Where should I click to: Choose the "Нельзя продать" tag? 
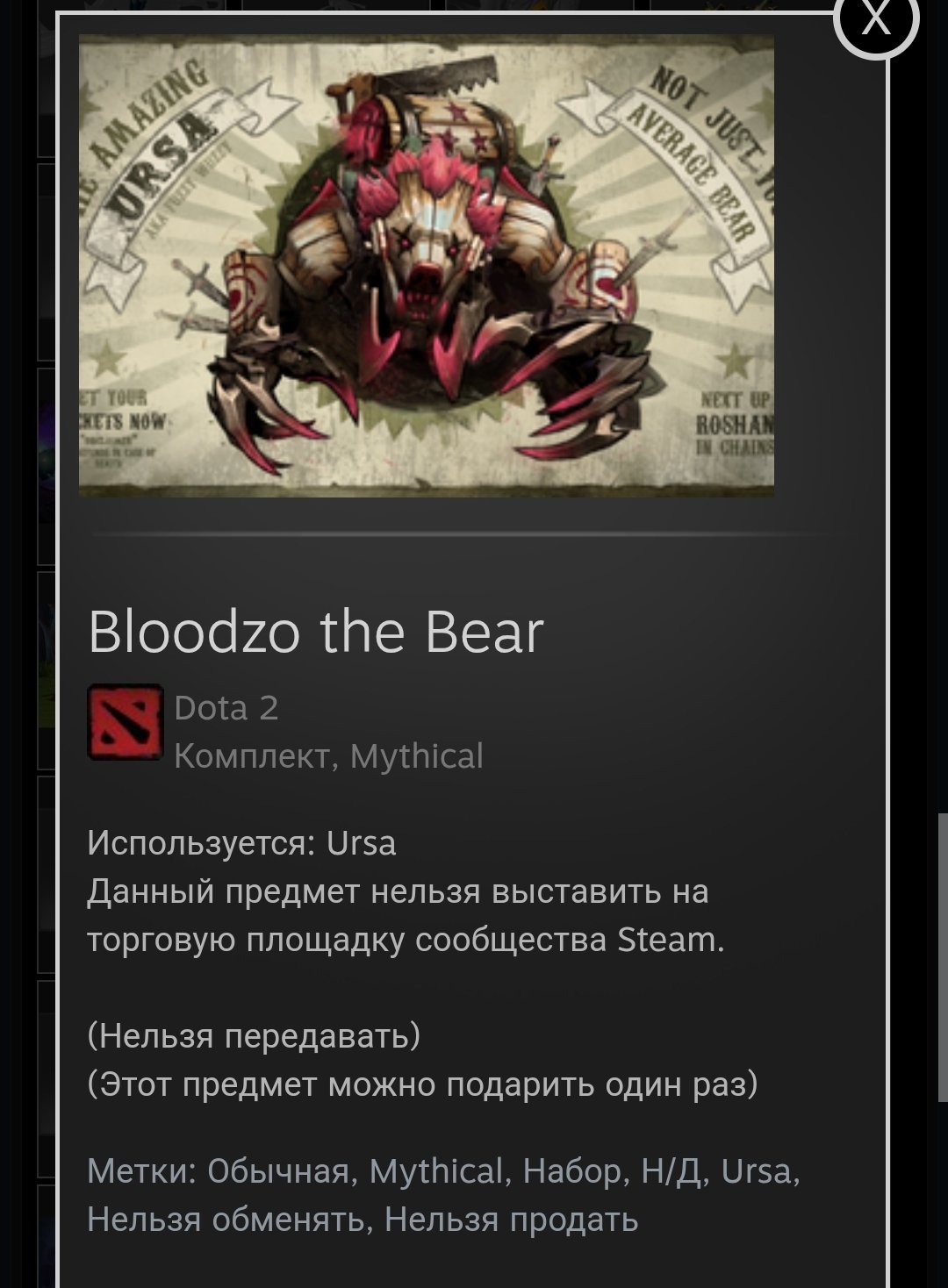pos(512,1220)
